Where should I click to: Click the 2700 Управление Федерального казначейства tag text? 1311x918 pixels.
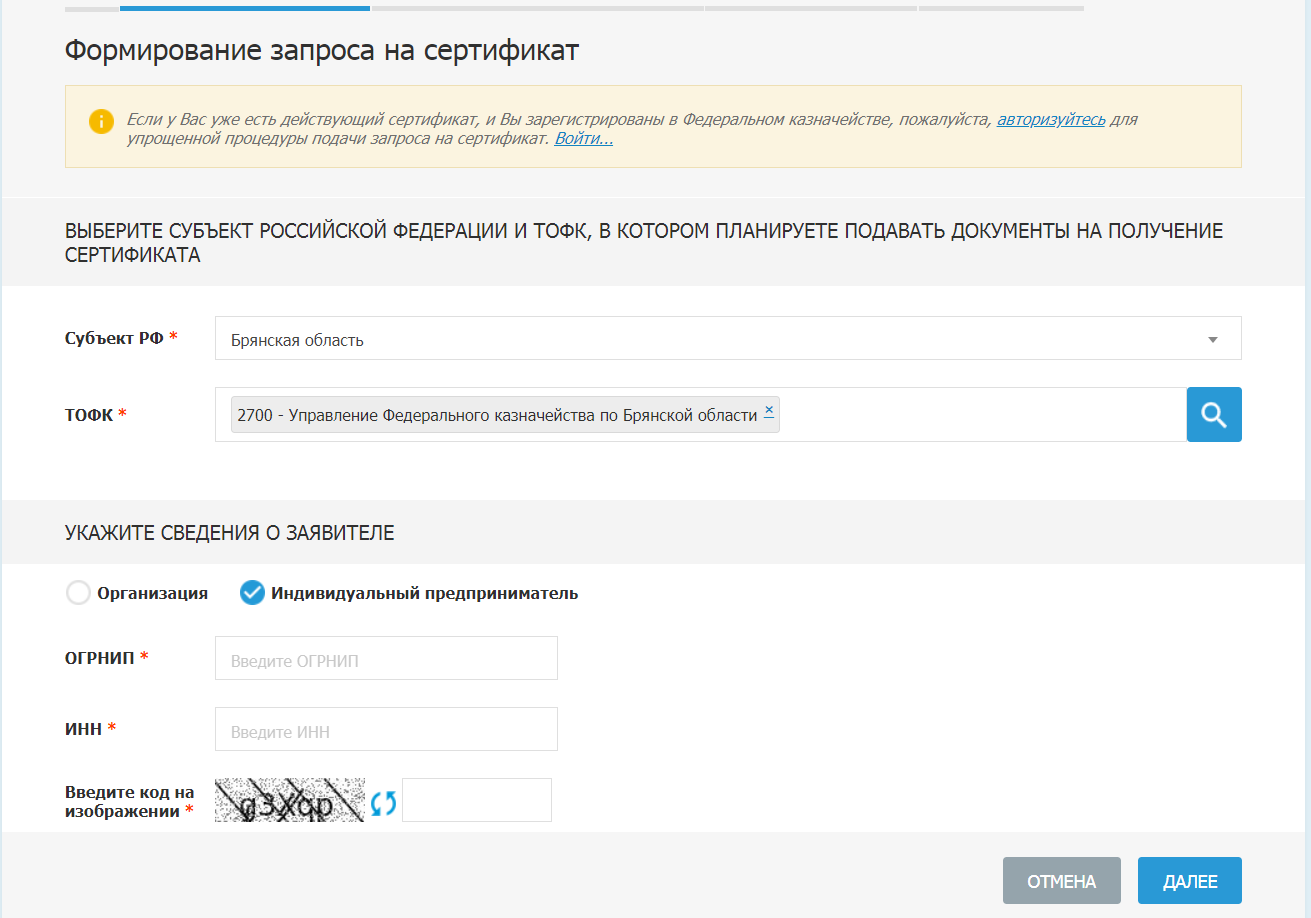497,415
